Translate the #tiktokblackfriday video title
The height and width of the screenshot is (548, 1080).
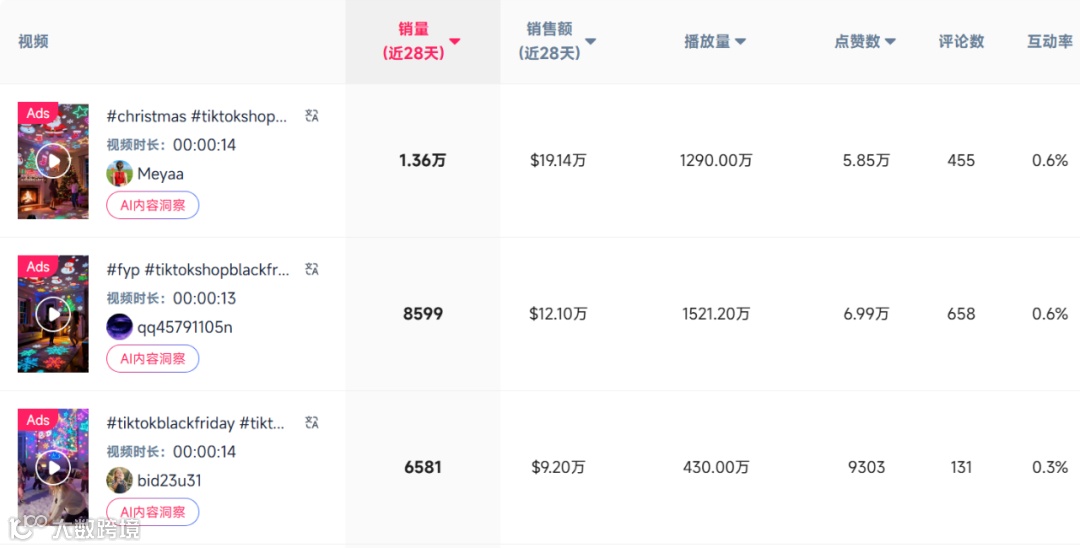(312, 423)
